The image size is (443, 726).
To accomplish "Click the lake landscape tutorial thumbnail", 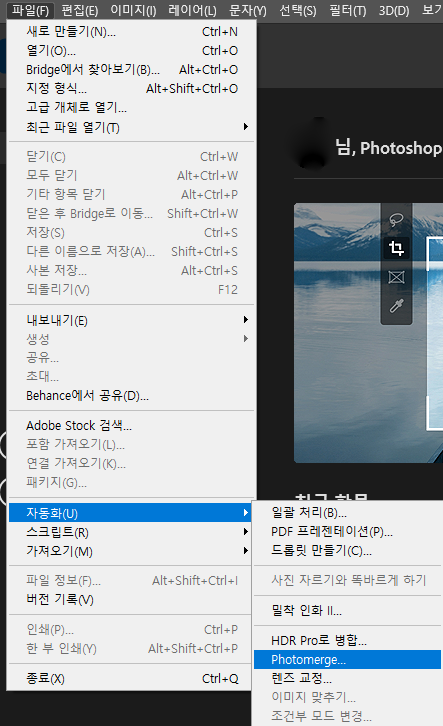I will click(368, 332).
